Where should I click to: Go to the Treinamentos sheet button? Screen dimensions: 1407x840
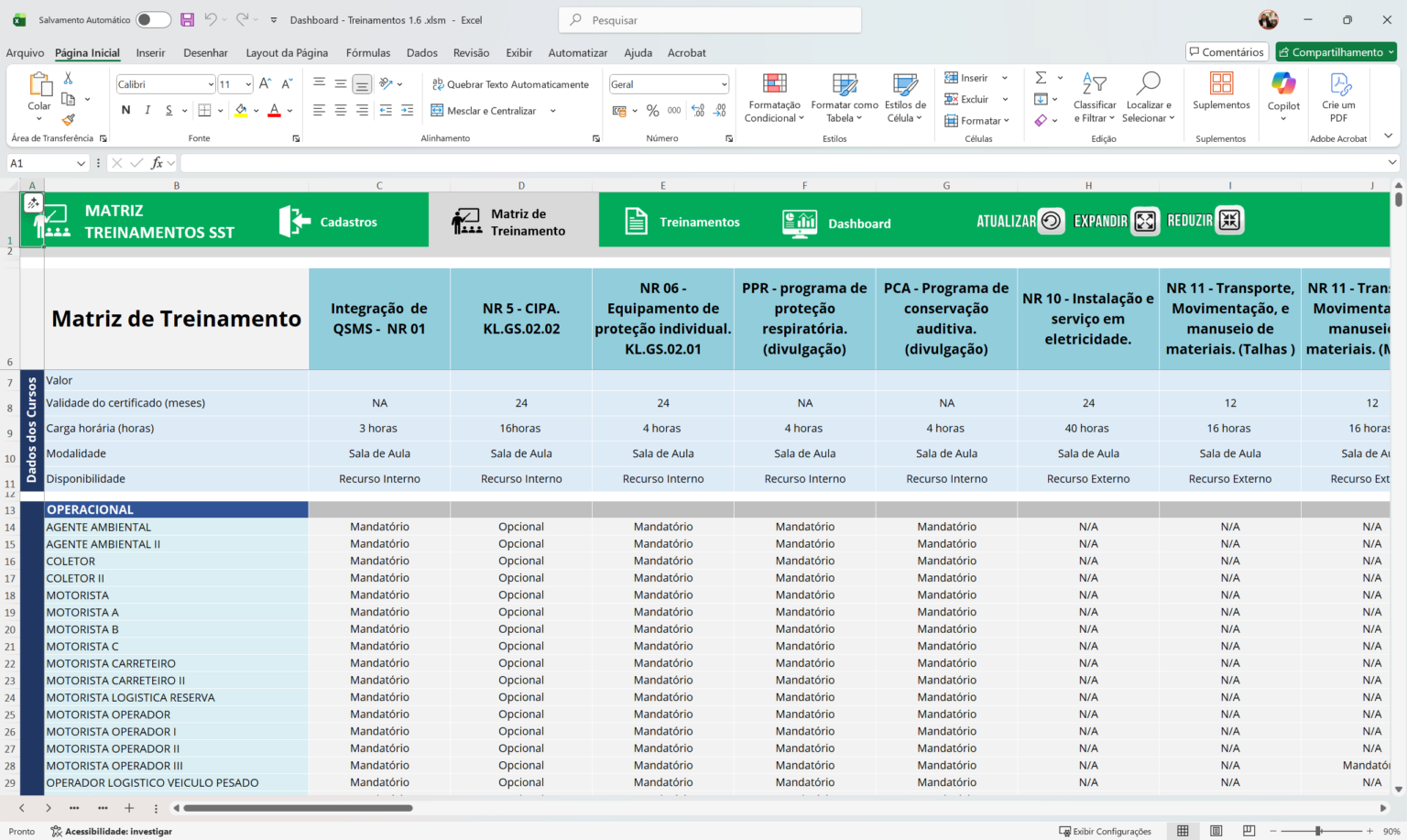[682, 222]
